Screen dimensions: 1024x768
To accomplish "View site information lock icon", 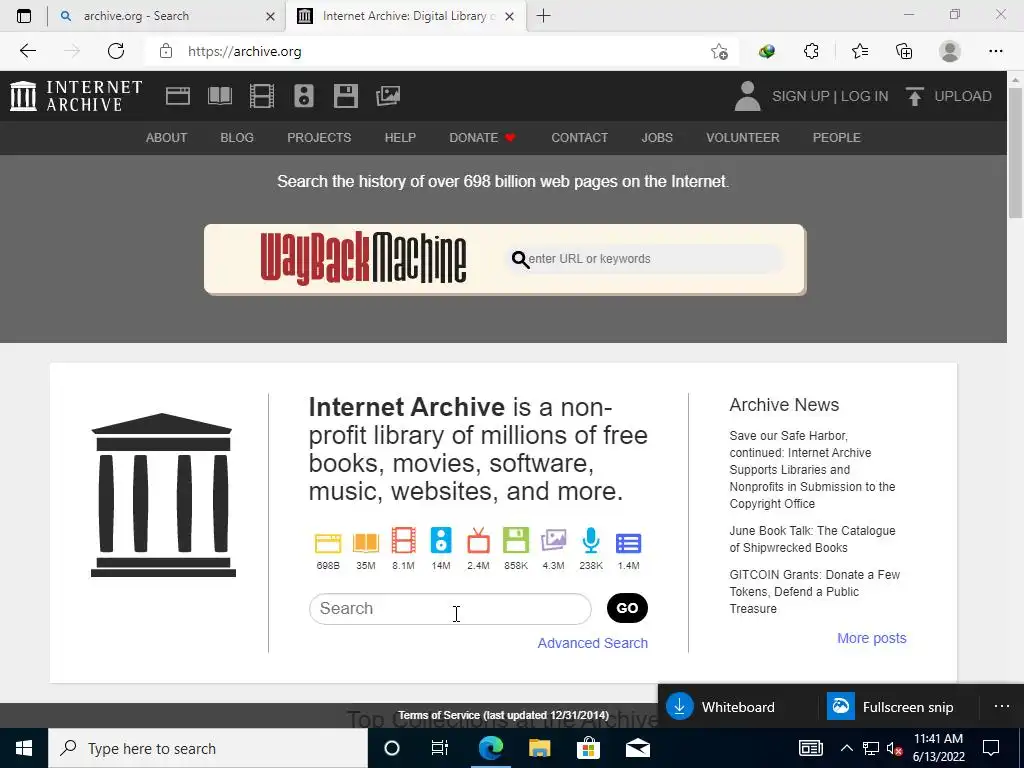I will 166,51.
